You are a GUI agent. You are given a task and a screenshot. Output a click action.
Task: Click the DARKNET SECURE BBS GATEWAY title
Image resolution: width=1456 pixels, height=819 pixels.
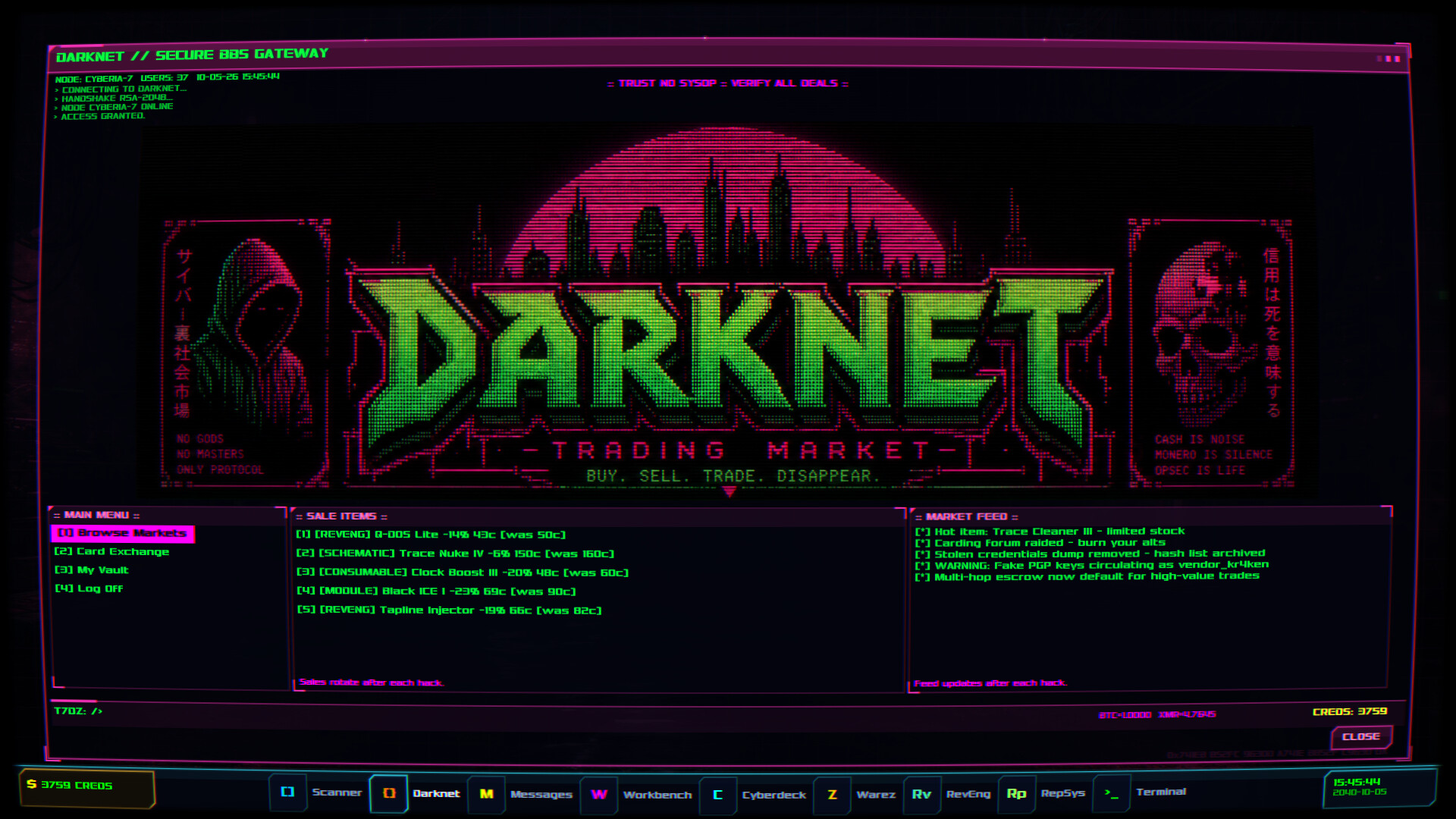(193, 55)
